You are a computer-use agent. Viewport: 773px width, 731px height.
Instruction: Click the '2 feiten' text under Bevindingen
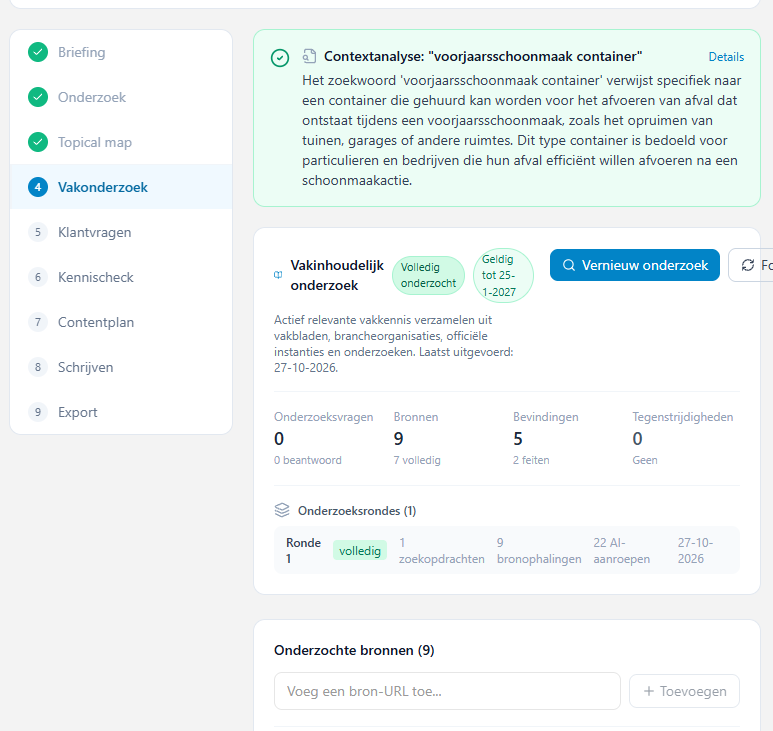(x=531, y=460)
